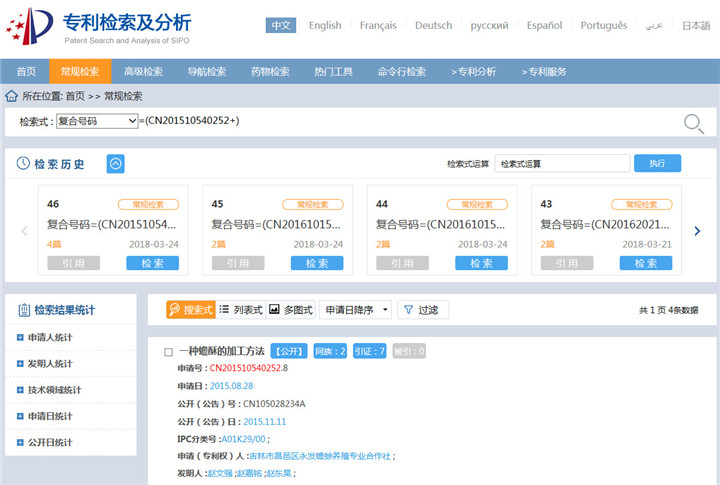Select the 搜索式 view mode

coord(190,310)
